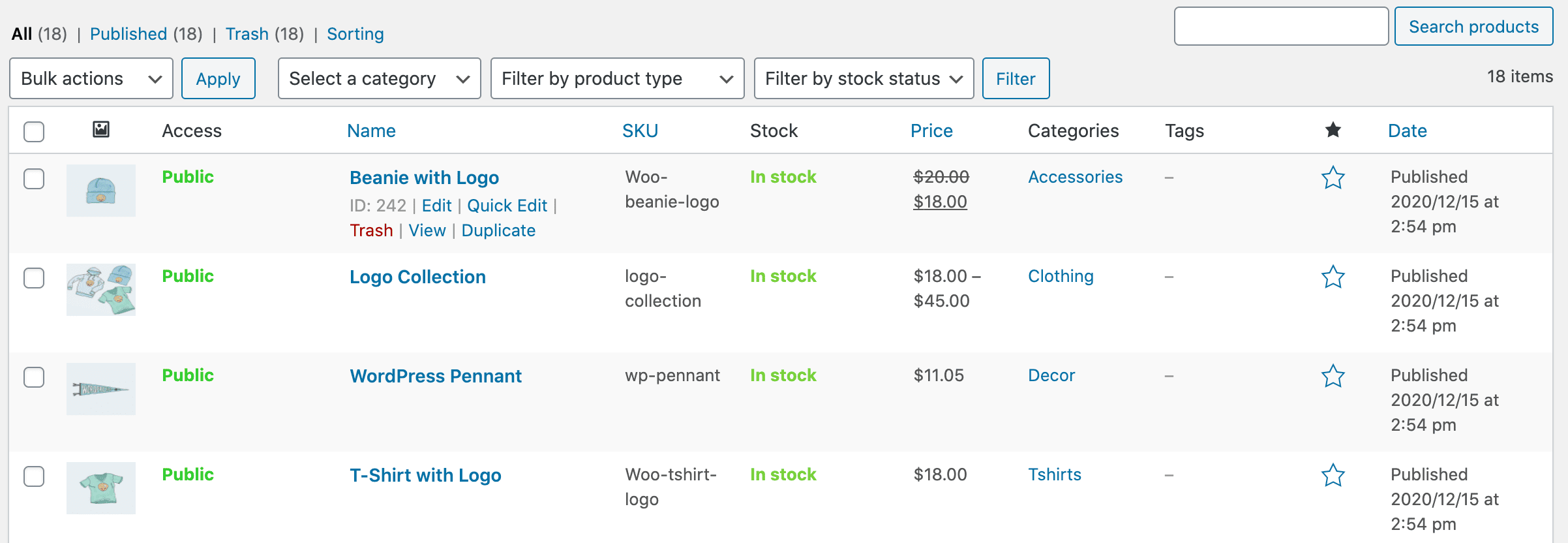
Task: Click the $18.00 sale price of Beanie
Action: (940, 202)
